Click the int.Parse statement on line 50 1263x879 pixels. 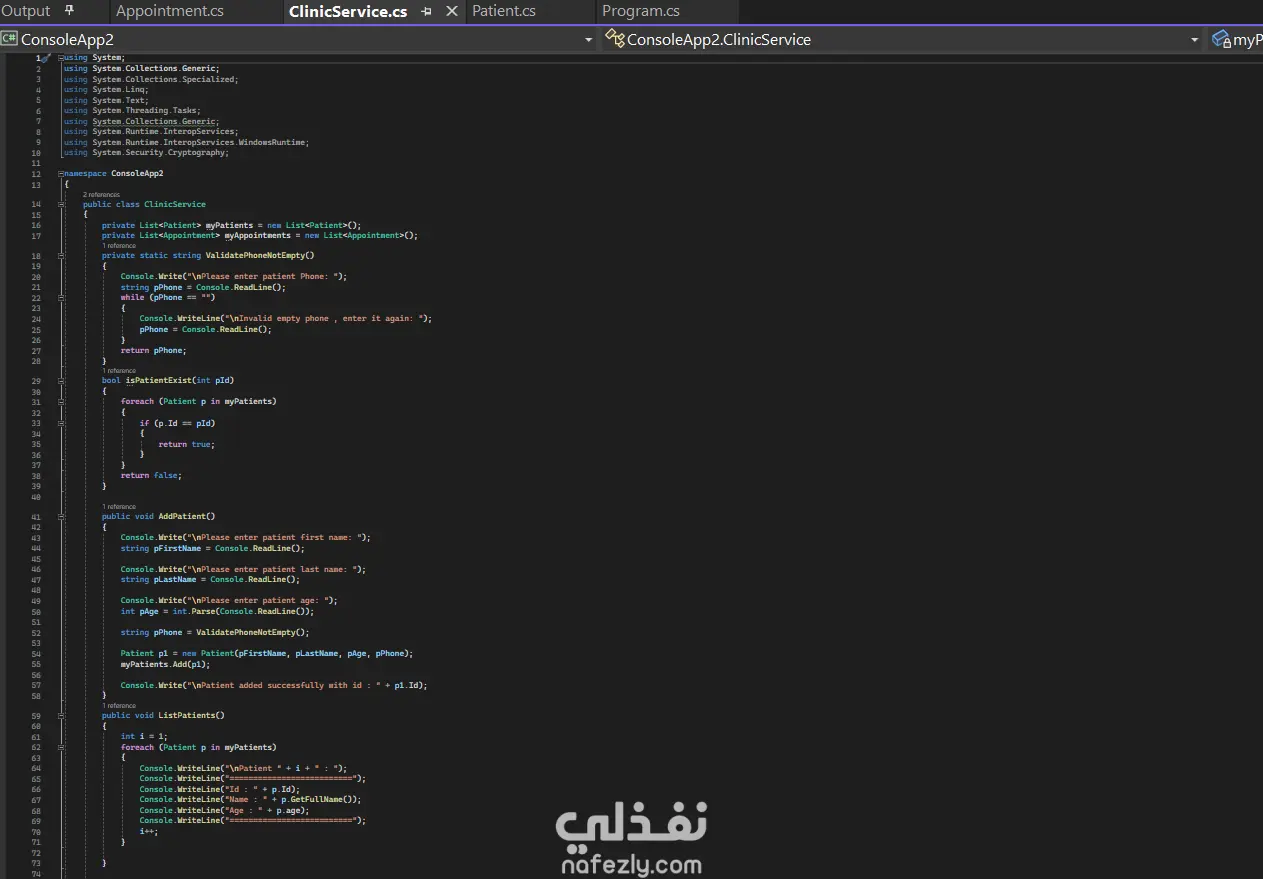click(217, 611)
